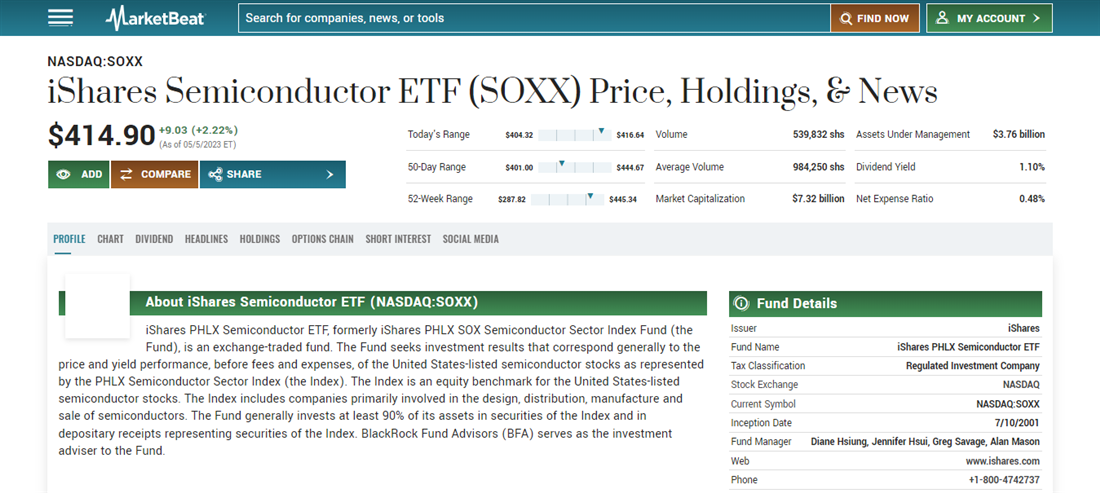
Task: Expand the Share options button
Action: [272, 174]
